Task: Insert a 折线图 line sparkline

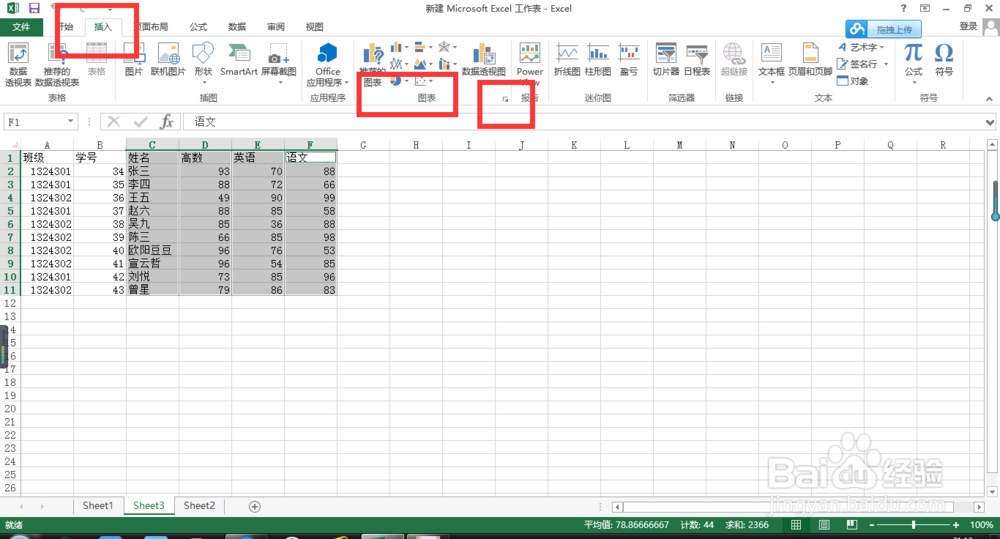Action: (567, 59)
